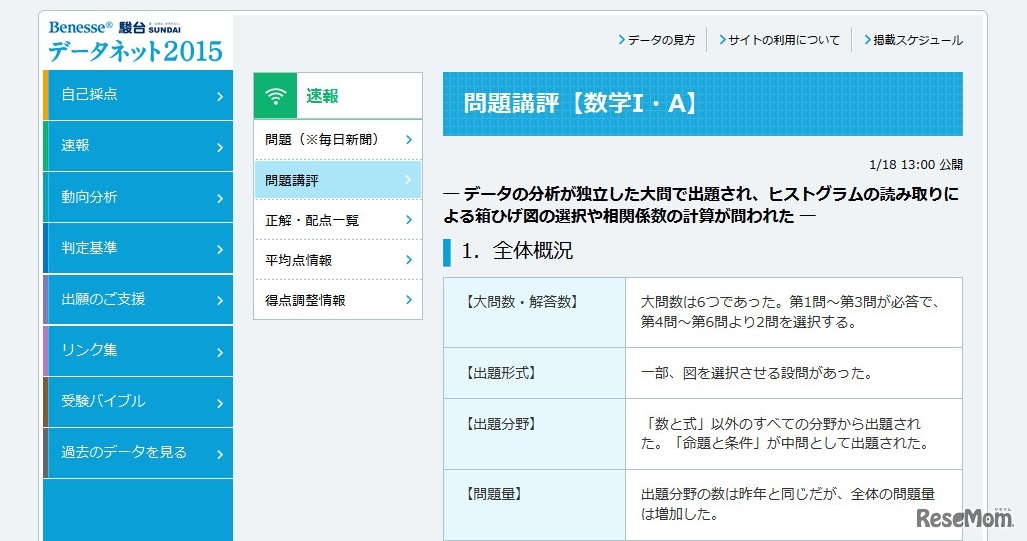Screen dimensions: 1027x541
Task: Click the chevron icon before データの見方
Action: point(622,40)
